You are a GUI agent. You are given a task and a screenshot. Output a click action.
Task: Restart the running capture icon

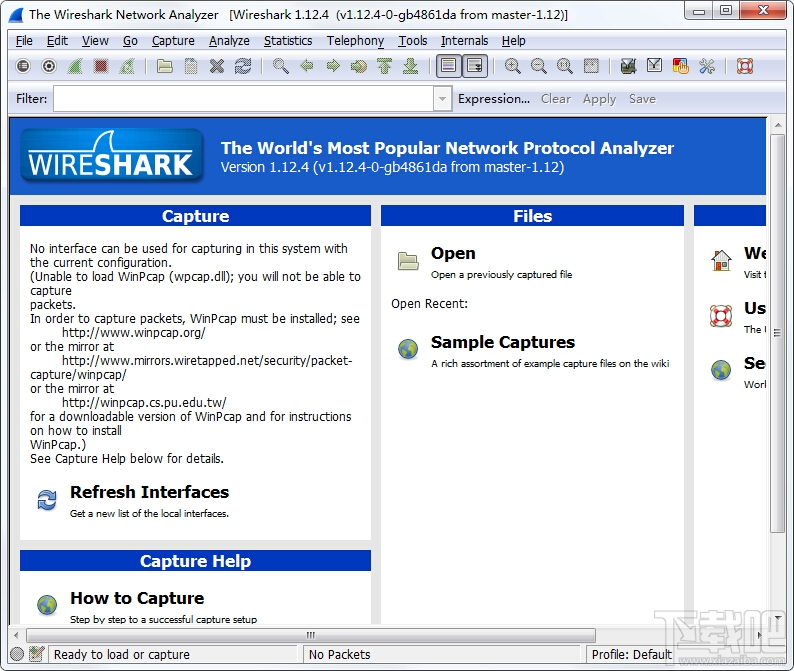tap(127, 66)
